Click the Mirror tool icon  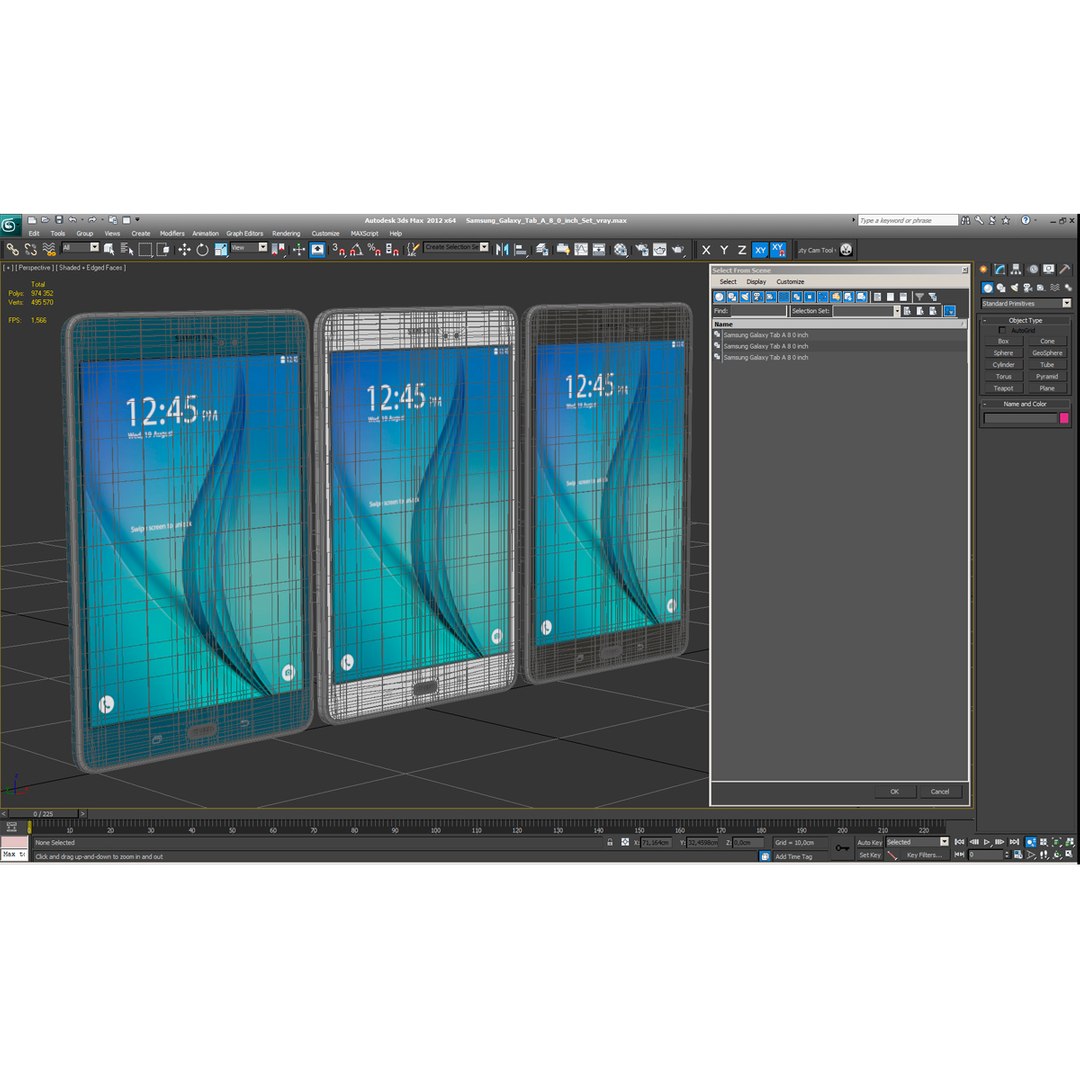point(501,249)
